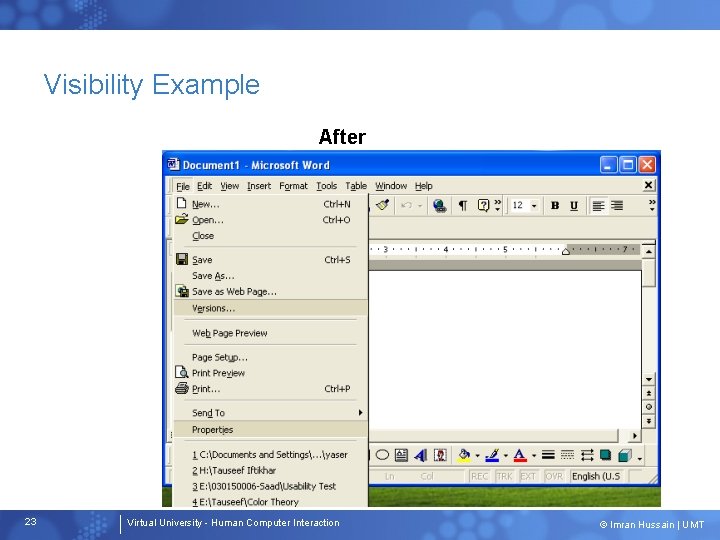This screenshot has width=720, height=540.
Task: Click the font size 12 field
Action: pos(519,205)
